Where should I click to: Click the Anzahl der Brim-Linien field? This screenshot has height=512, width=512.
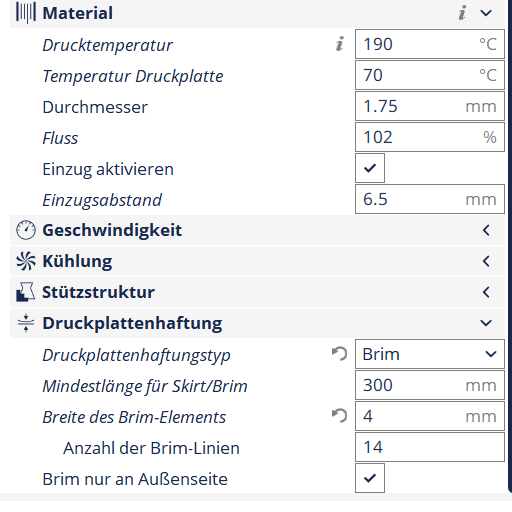pyautogui.click(x=430, y=447)
